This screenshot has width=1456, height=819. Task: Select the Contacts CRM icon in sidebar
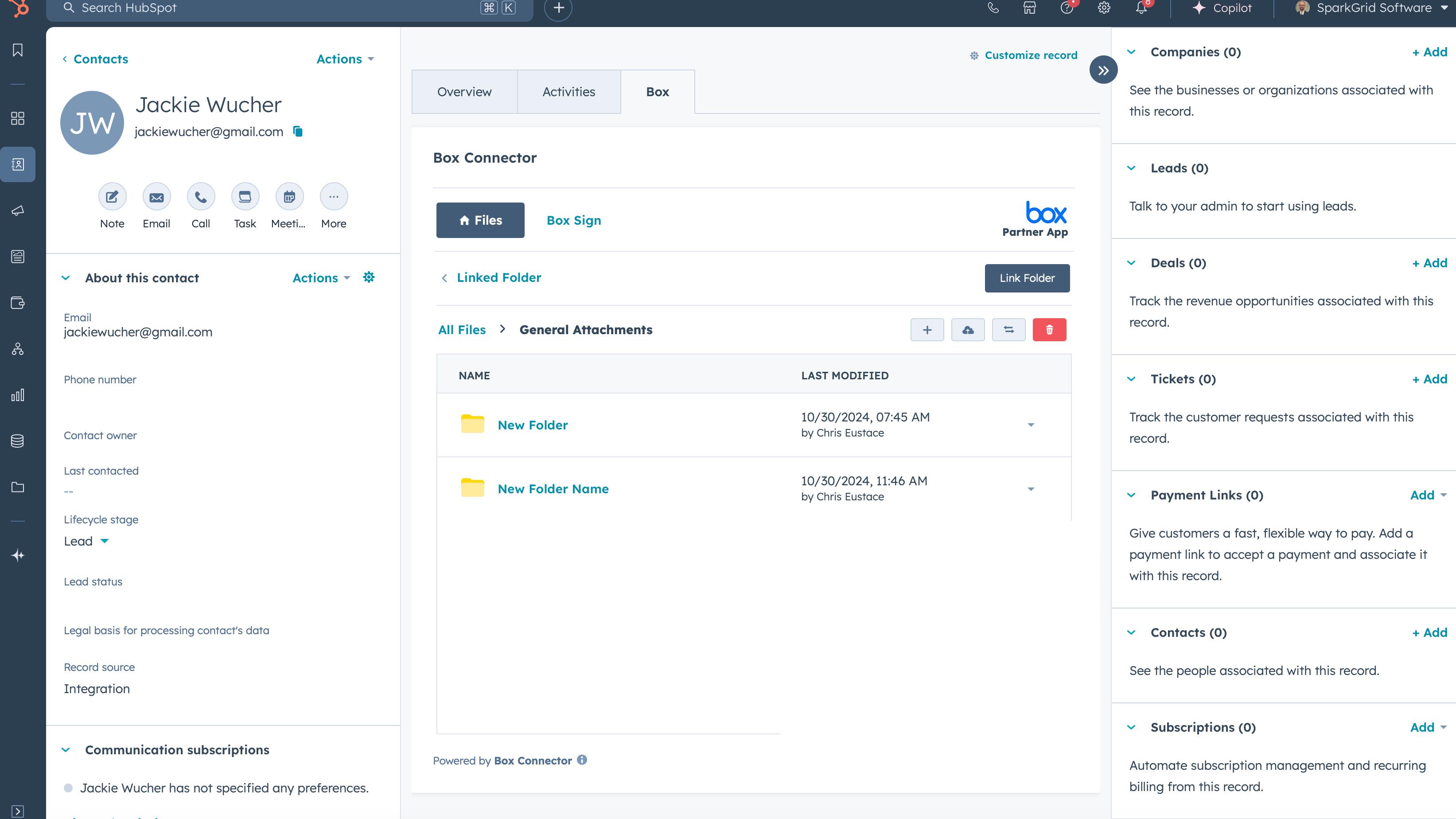(18, 164)
